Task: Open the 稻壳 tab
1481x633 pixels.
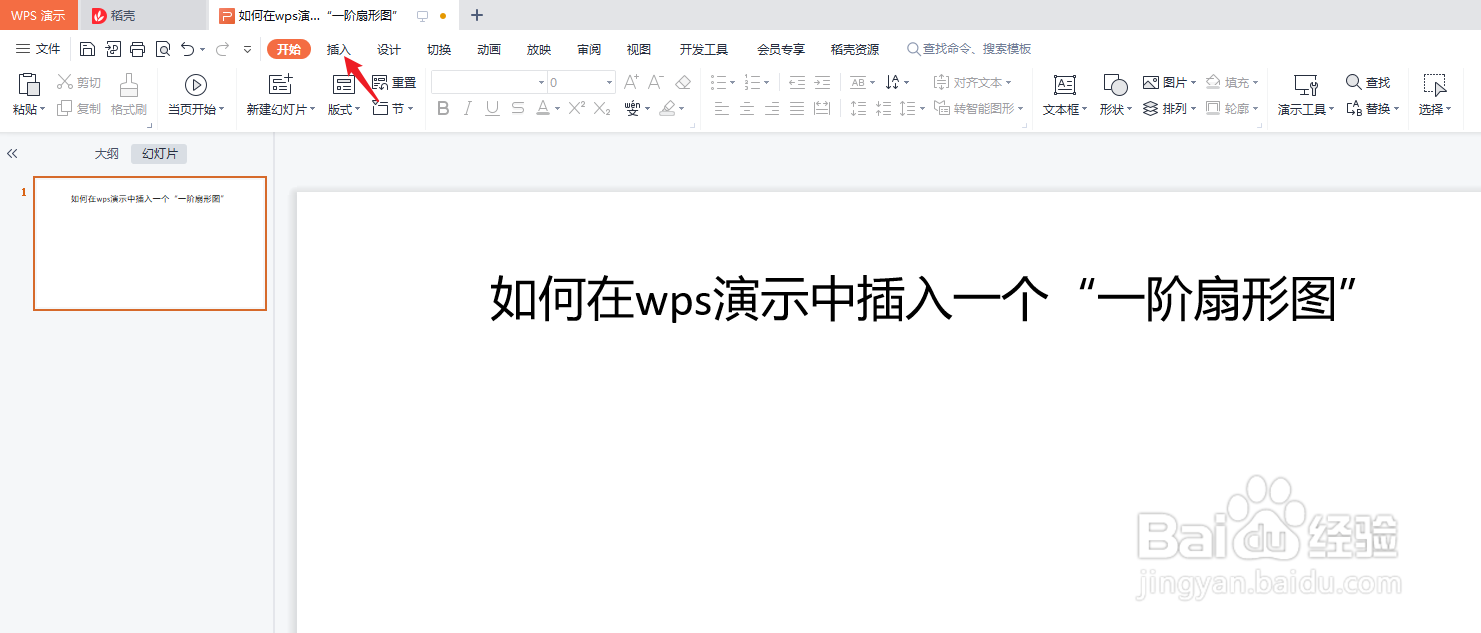Action: coord(143,15)
